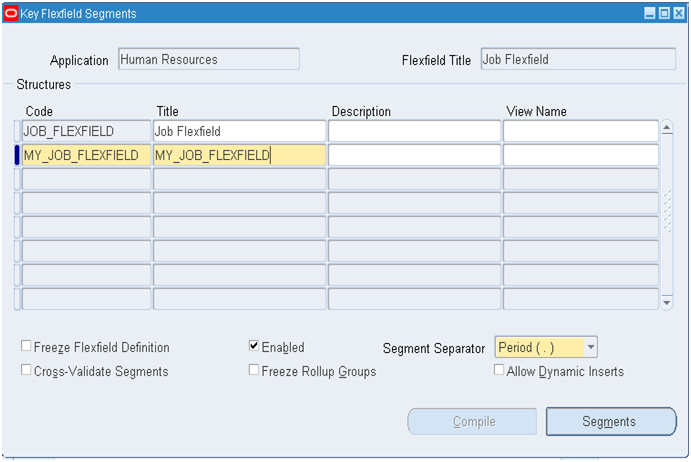Toggle Cross-Validate Segments checkbox
Screen dimensions: 691x462
point(26,371)
